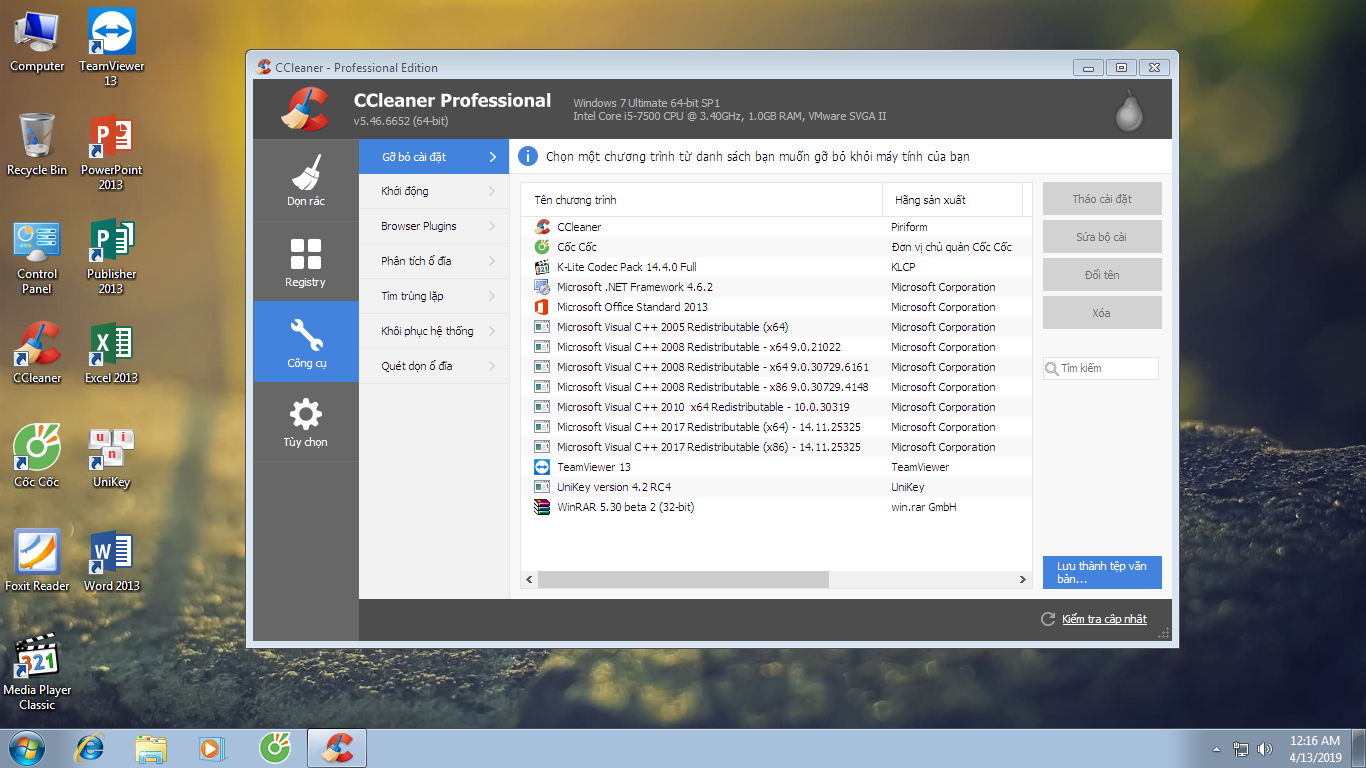Open Quét dọn ổ đĩa tab
This screenshot has width=1366, height=768.
click(434, 366)
